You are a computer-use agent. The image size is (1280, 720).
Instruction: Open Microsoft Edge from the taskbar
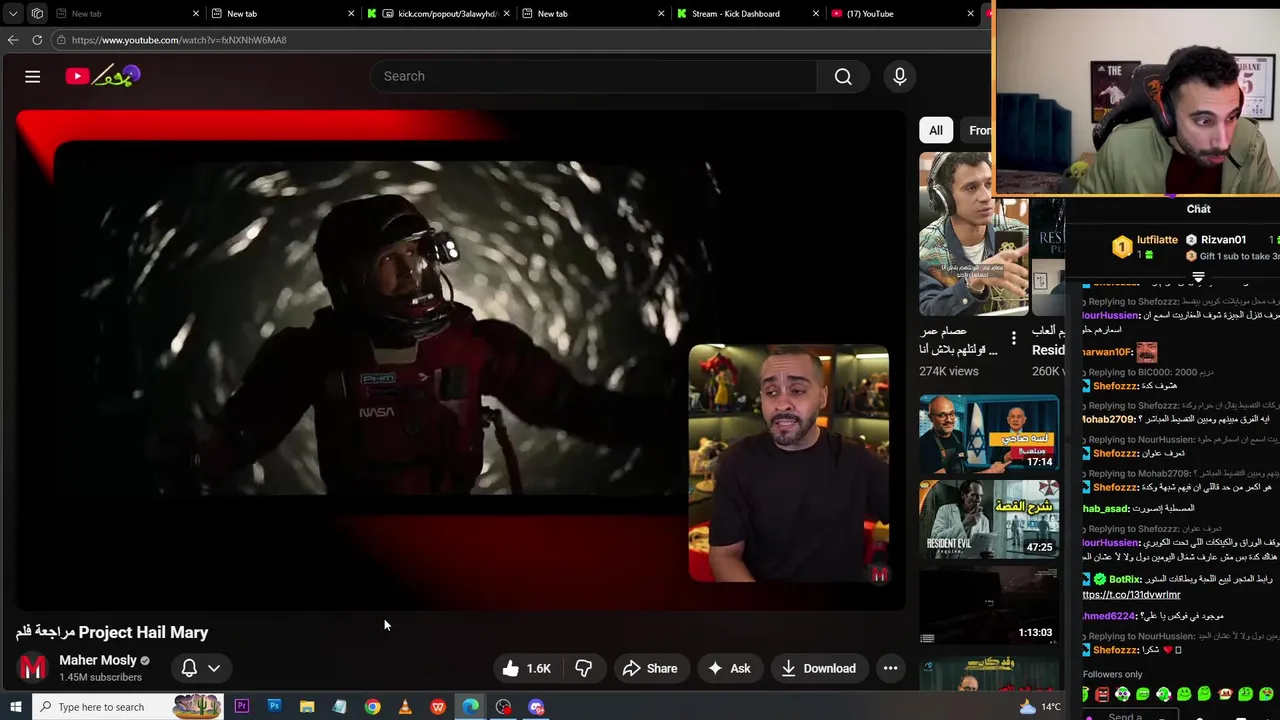pos(470,707)
